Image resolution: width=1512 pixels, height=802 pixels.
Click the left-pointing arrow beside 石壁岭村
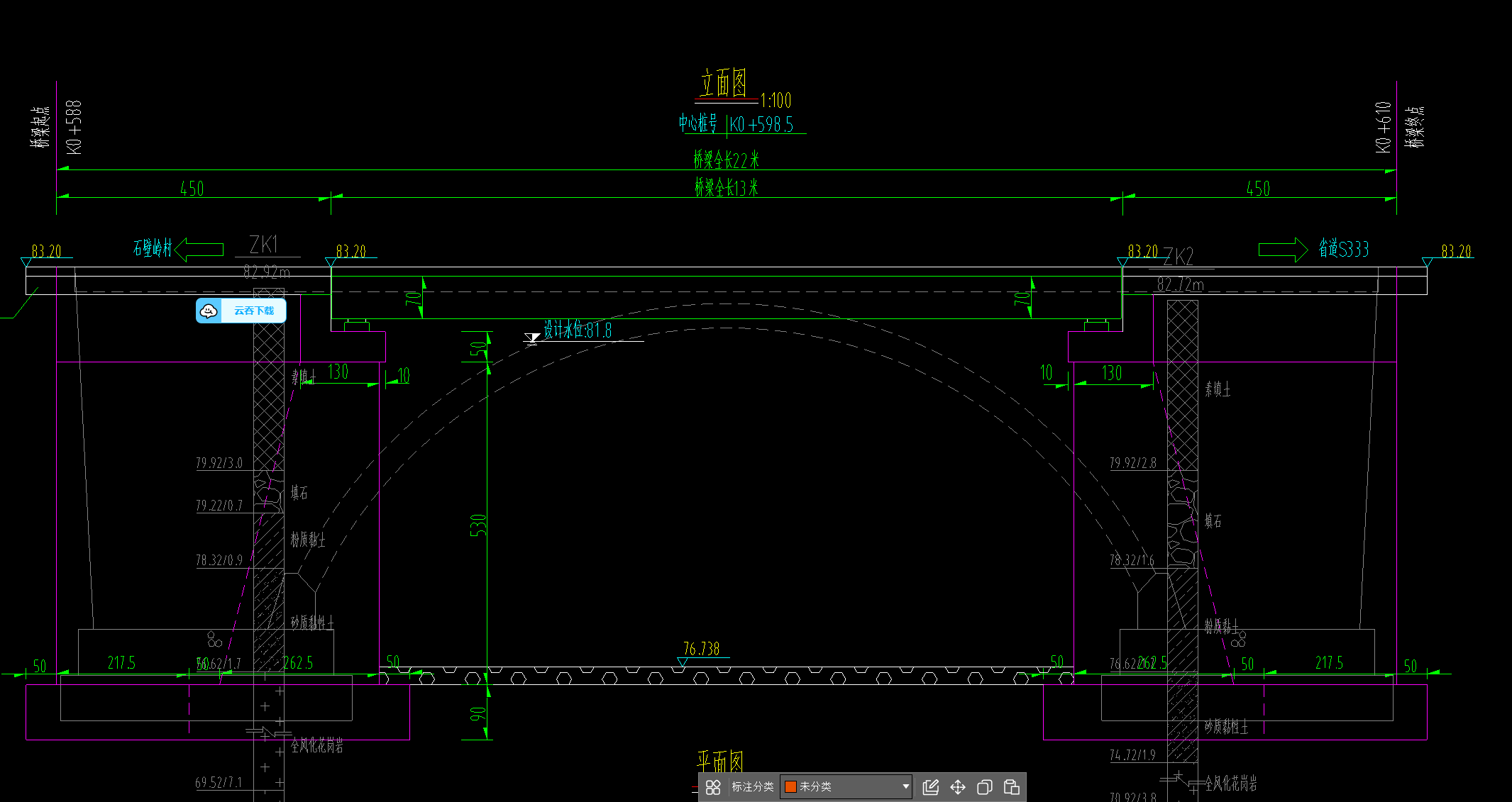pyautogui.click(x=199, y=249)
